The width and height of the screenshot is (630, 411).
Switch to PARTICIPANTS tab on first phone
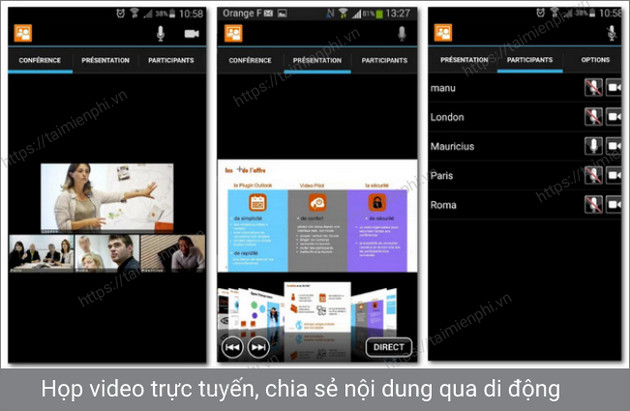pos(171,60)
